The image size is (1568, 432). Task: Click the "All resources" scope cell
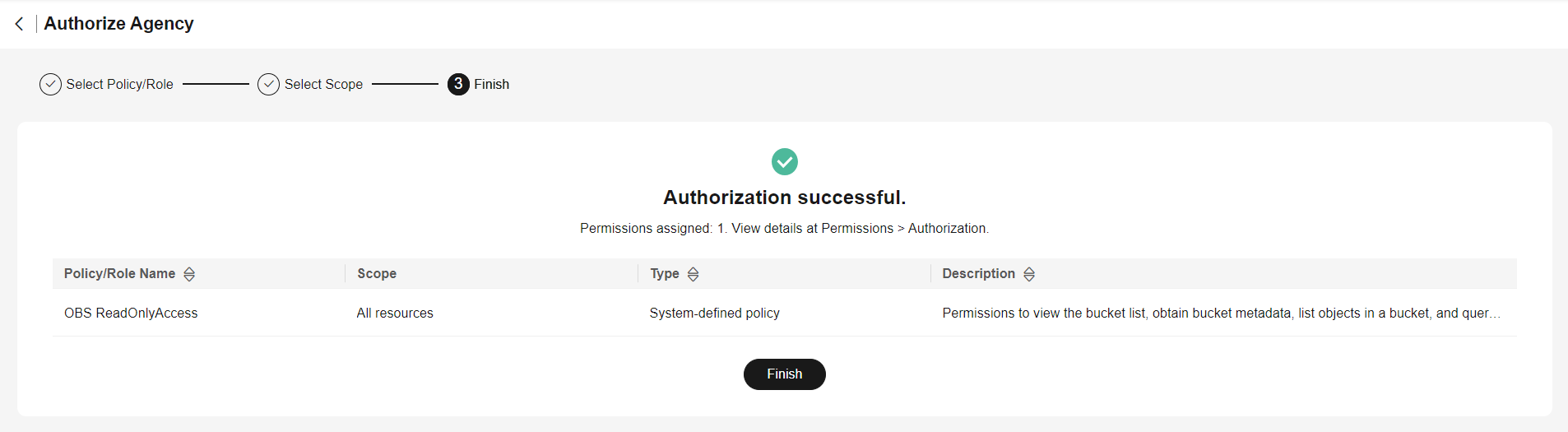click(x=395, y=313)
